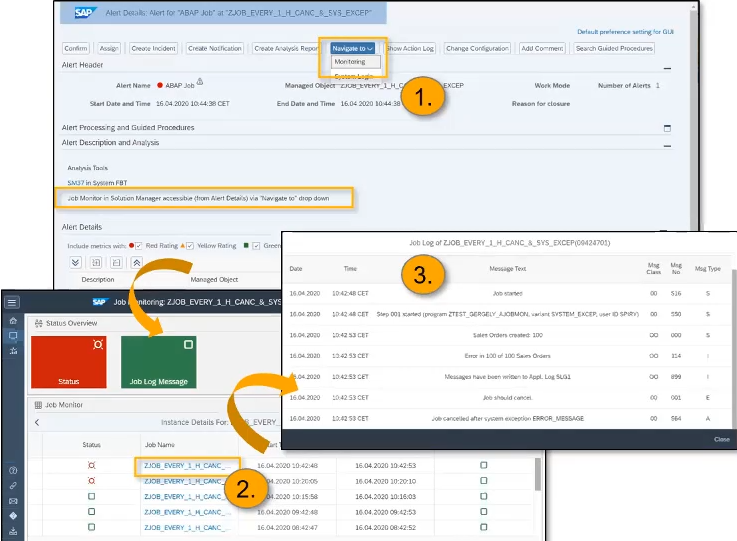
Task: Click the home icon in left sidebar
Action: coord(12,321)
